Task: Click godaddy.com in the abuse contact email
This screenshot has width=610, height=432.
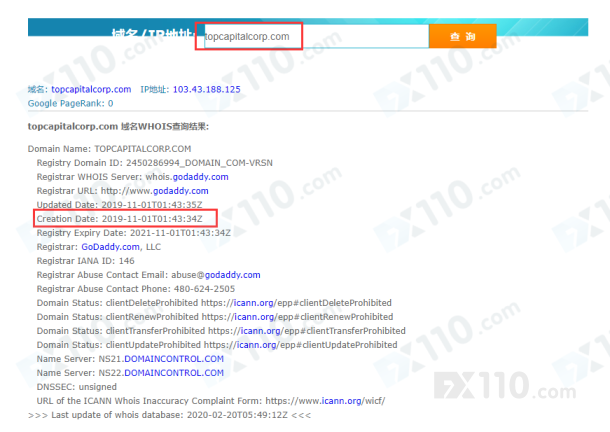Action: [x=234, y=274]
